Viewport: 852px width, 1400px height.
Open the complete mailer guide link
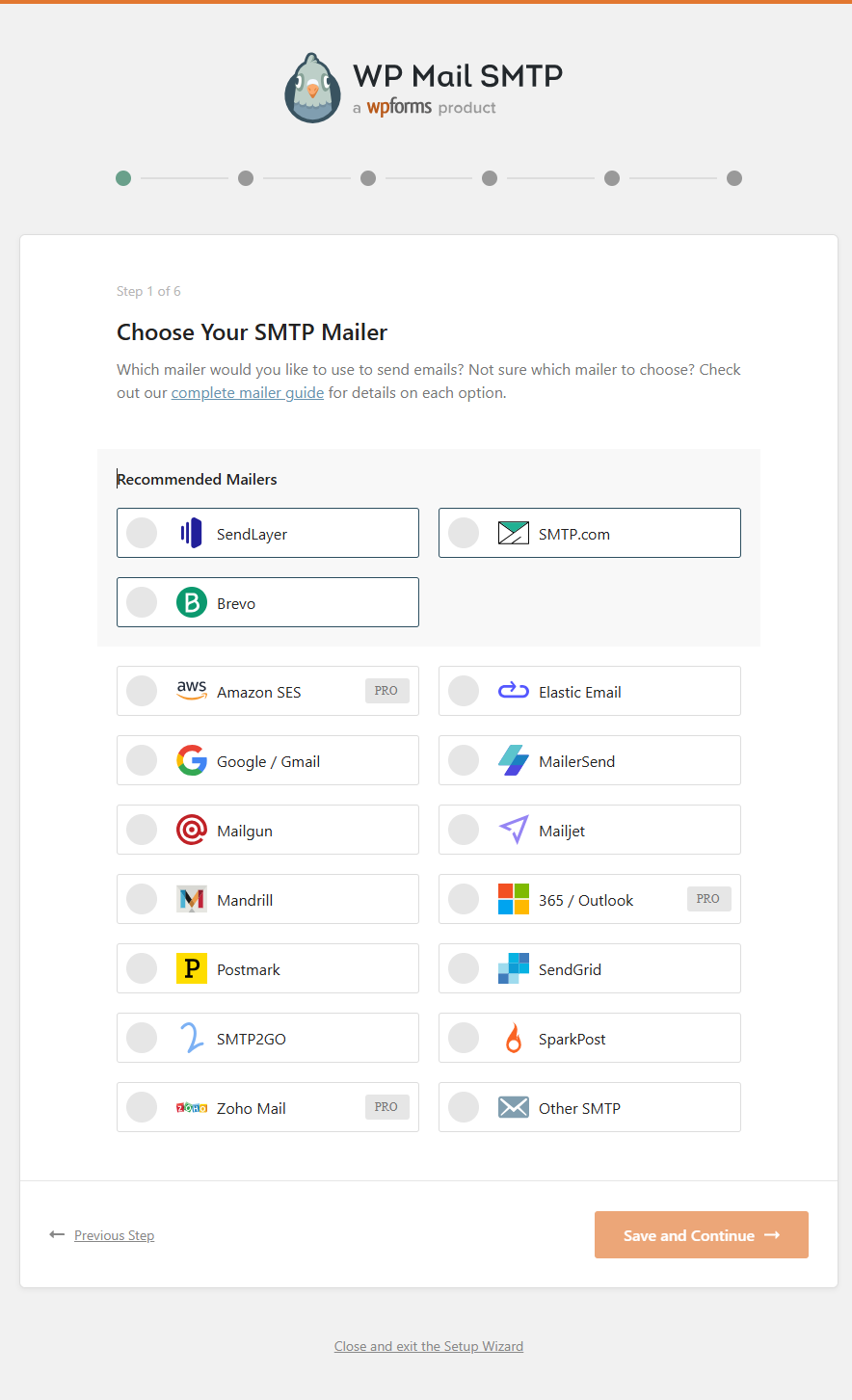click(x=247, y=392)
